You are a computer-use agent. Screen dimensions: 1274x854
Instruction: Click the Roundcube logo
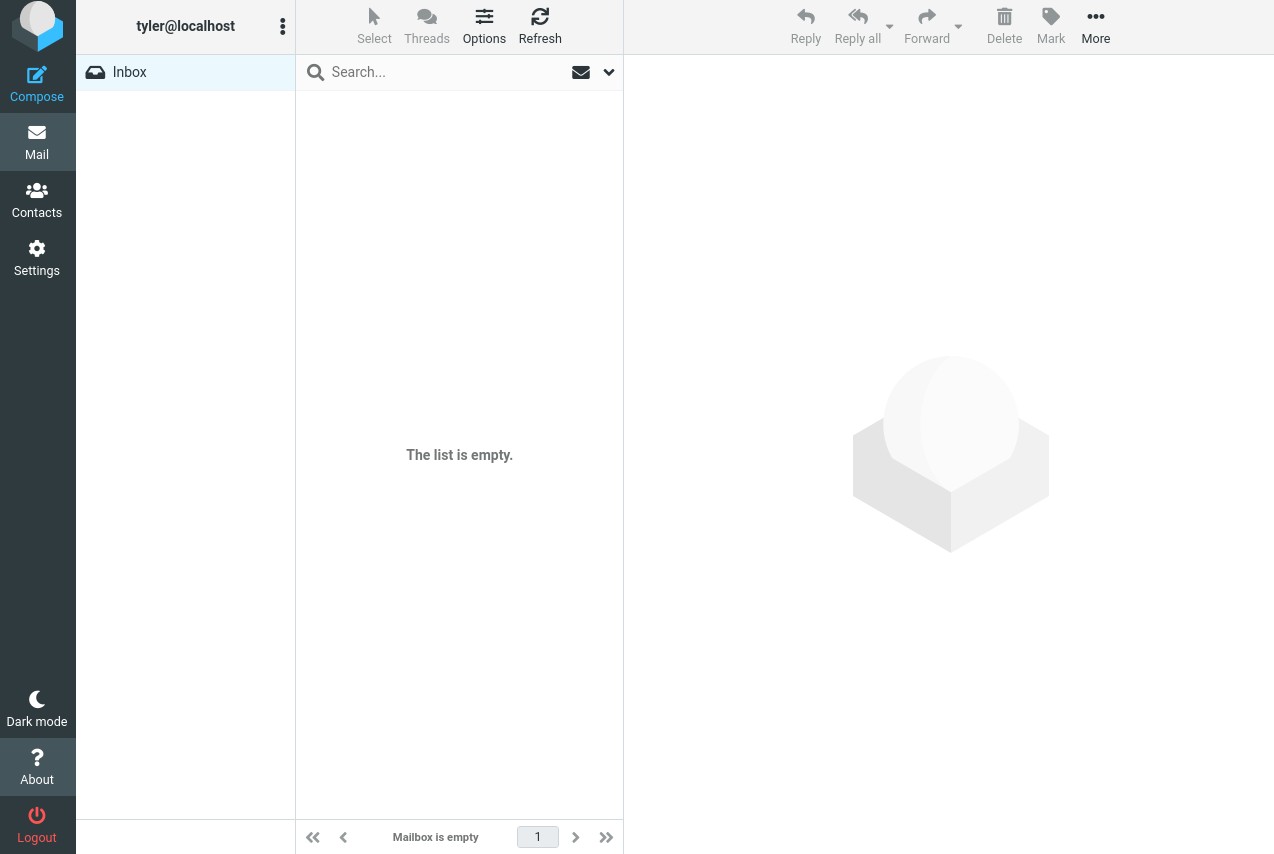[x=37, y=26]
